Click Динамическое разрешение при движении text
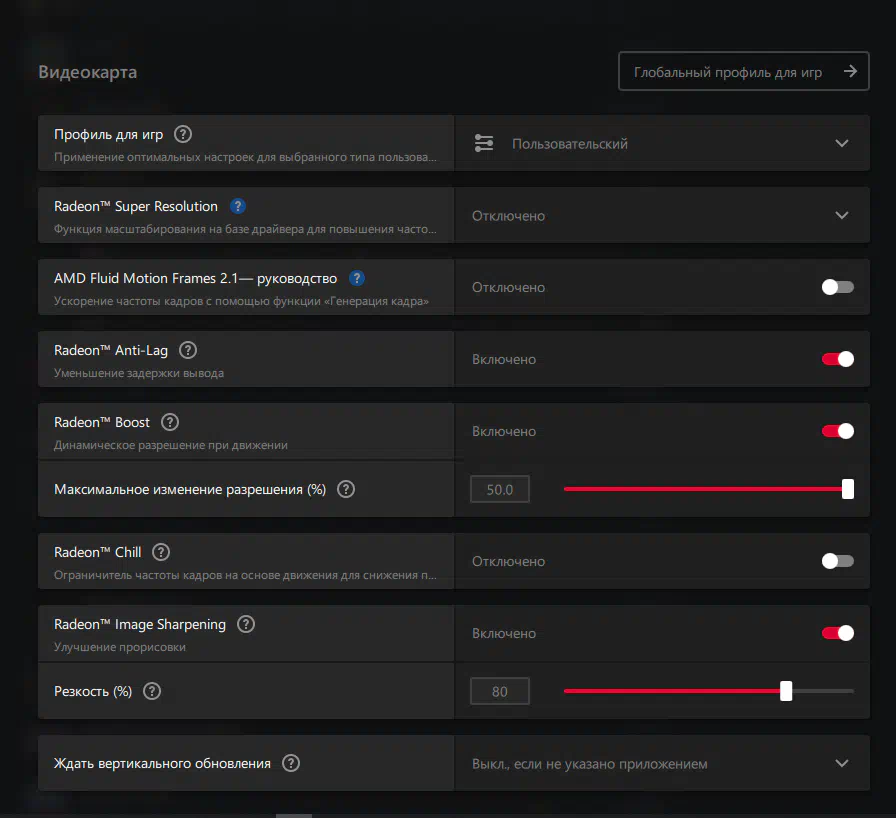896x818 pixels. [171, 445]
